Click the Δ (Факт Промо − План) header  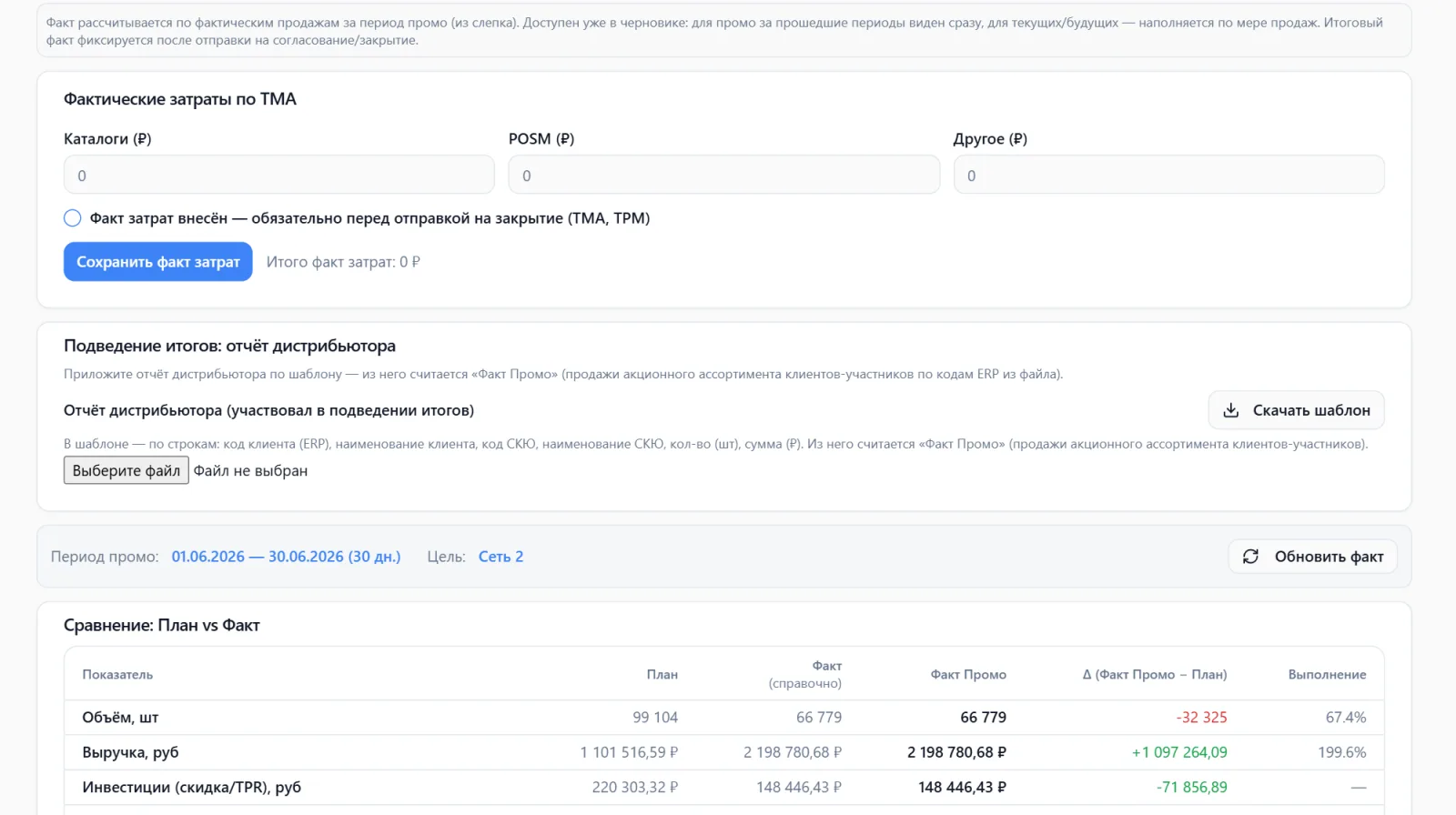pos(1155,674)
